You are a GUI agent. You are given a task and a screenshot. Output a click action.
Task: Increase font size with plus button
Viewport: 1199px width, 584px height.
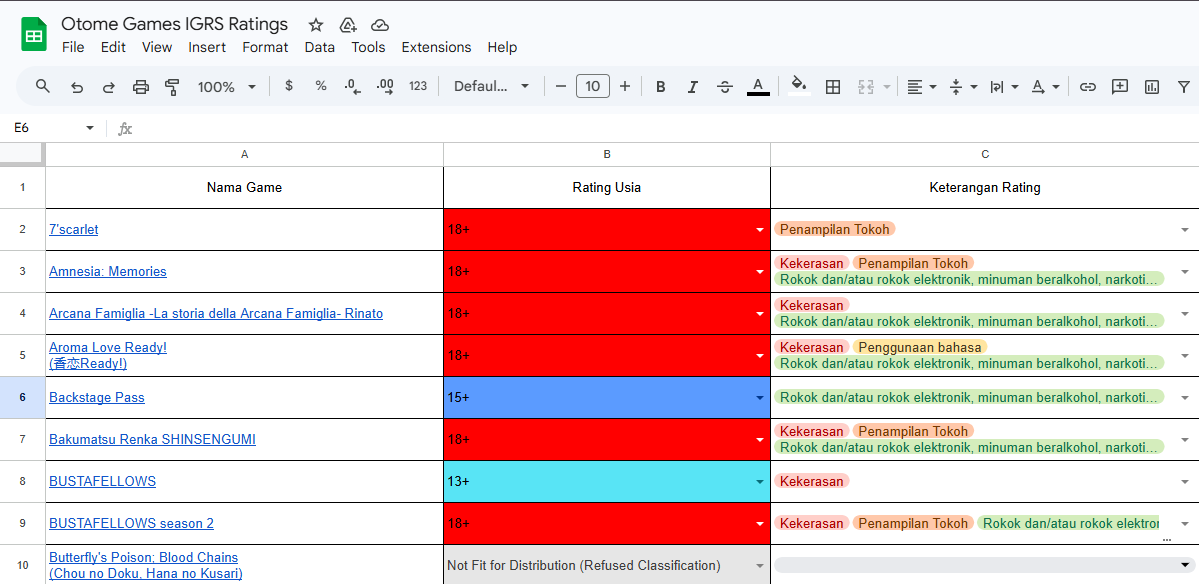(625, 86)
